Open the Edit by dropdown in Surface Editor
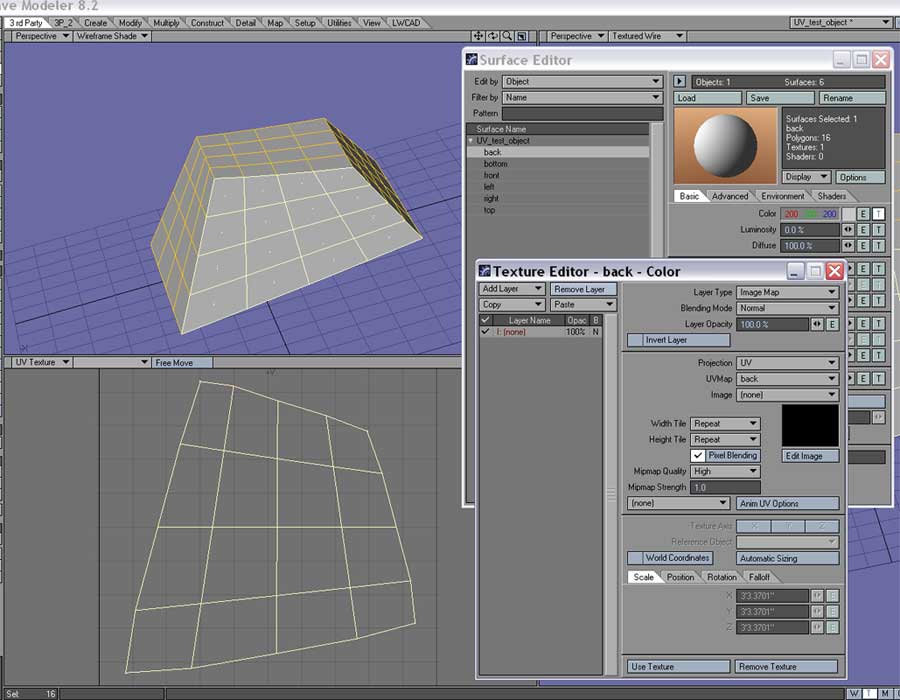The height and width of the screenshot is (700, 900). point(583,81)
